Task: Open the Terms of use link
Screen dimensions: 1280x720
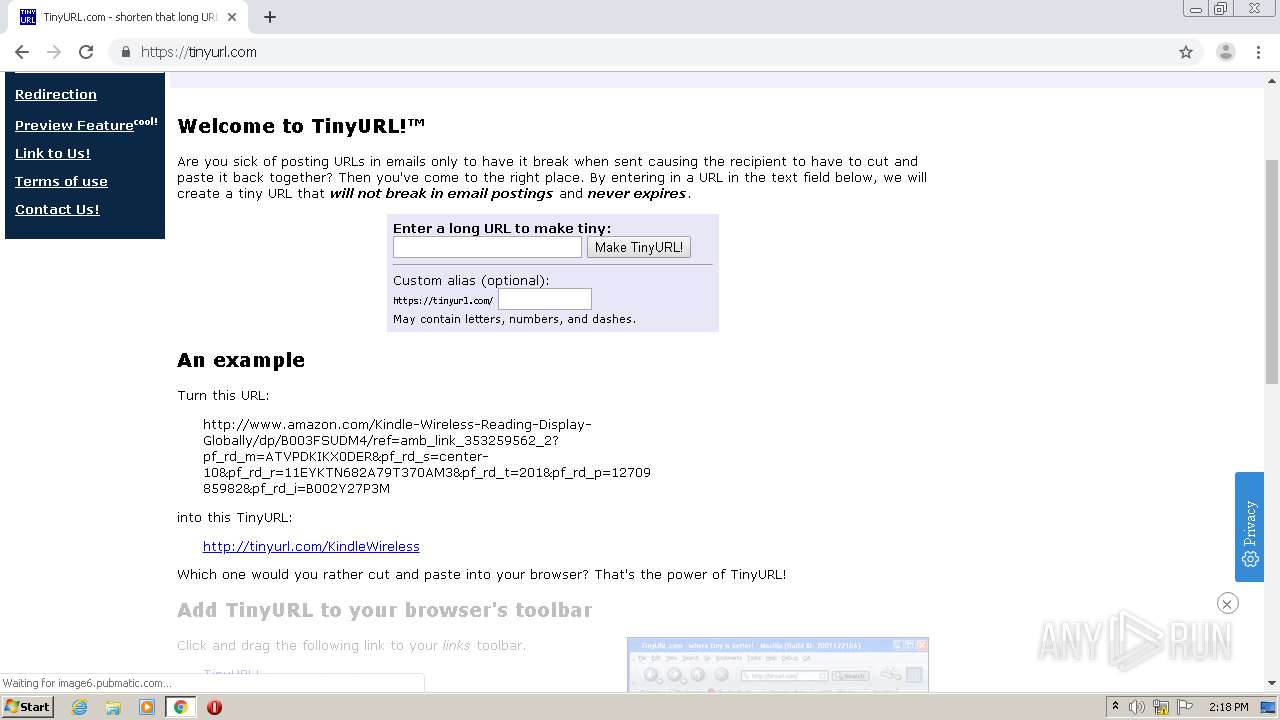Action: click(x=61, y=181)
